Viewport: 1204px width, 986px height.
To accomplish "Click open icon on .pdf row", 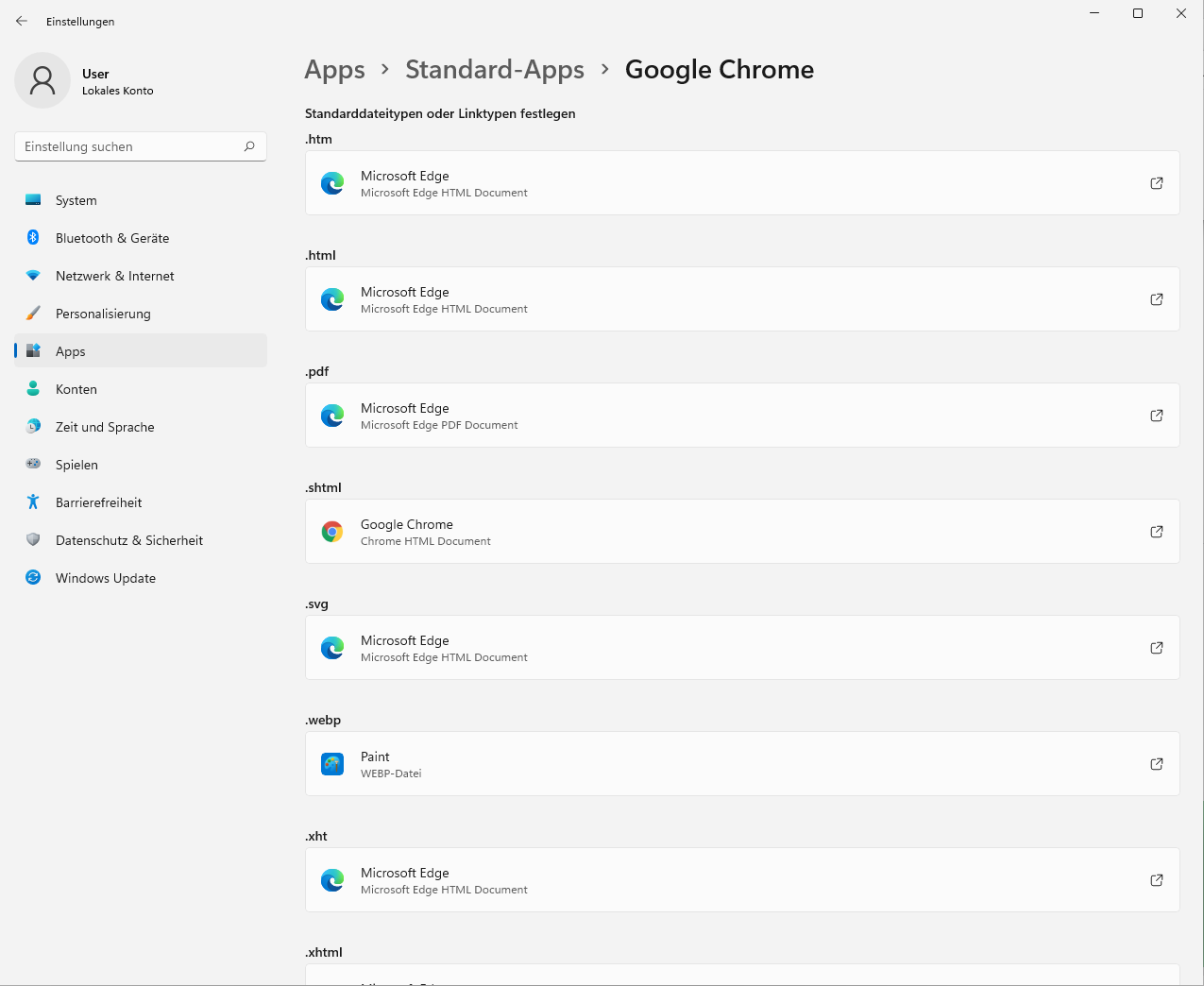I will [1156, 416].
